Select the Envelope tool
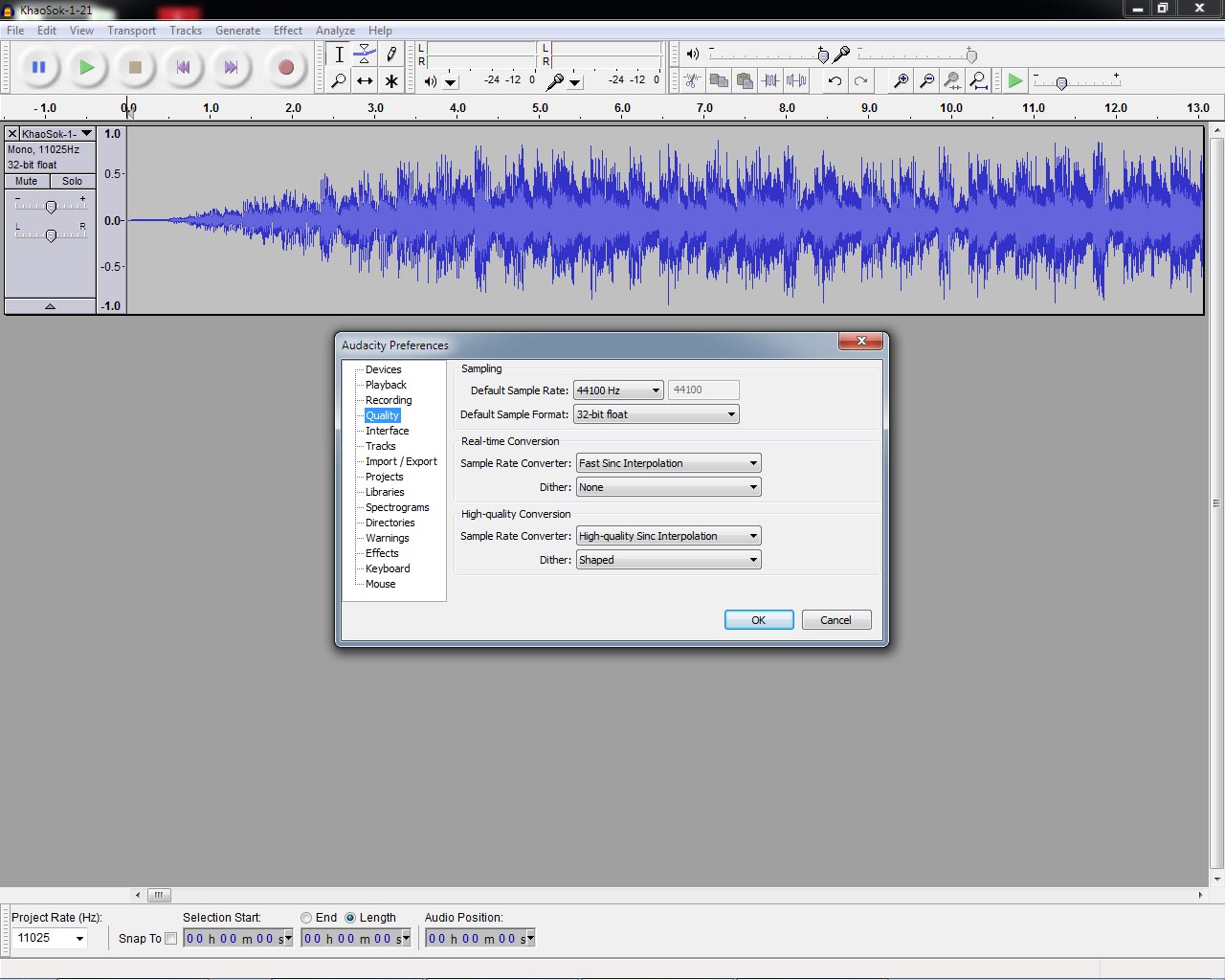Viewport: 1225px width, 980px height. tap(365, 55)
